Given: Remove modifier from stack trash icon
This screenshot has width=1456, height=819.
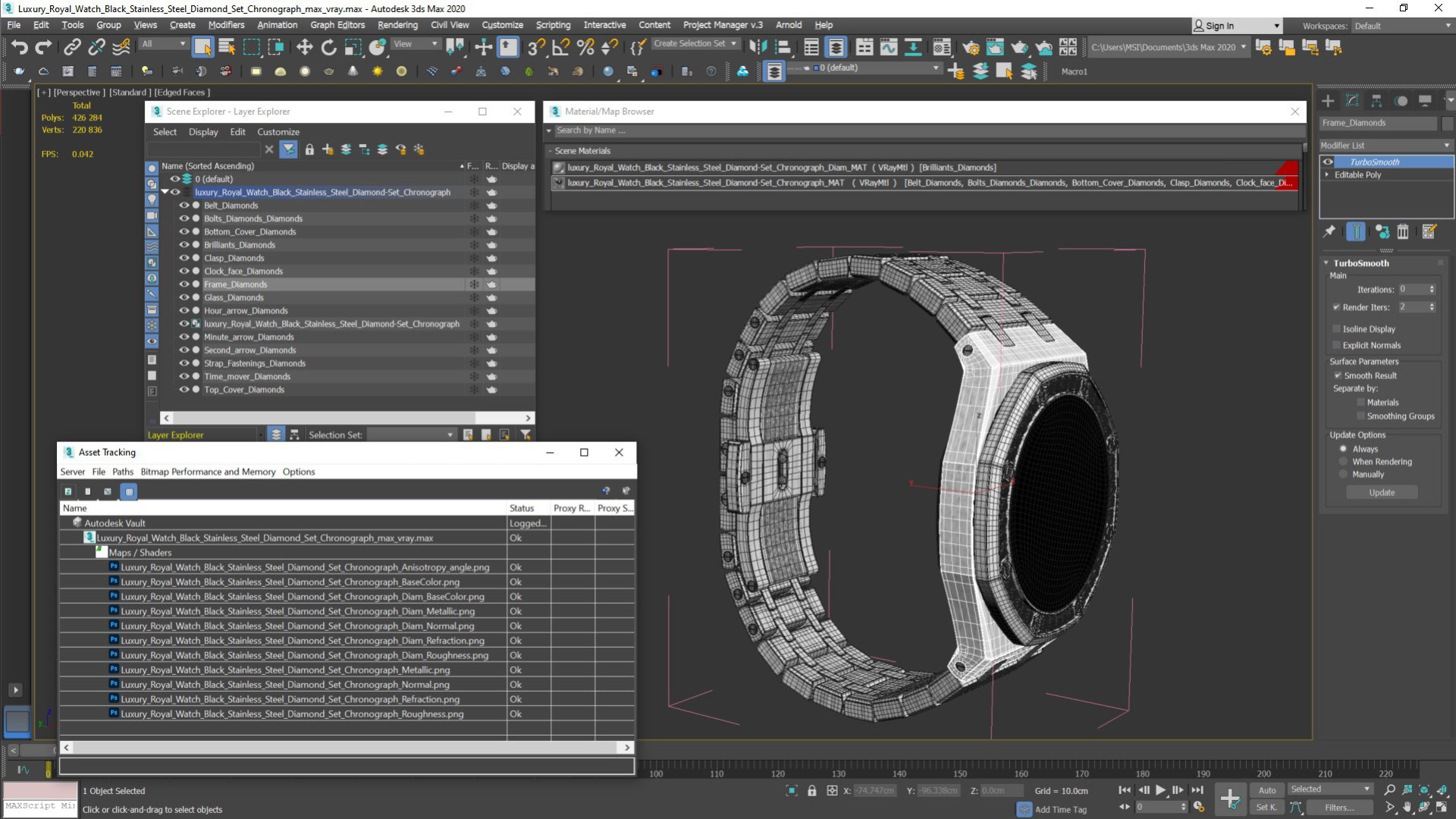Looking at the screenshot, I should click(1403, 232).
